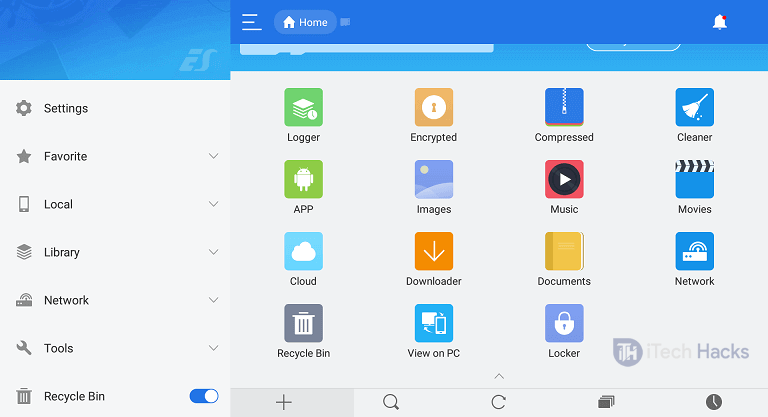Select Favorite in the sidebar

coord(115,156)
